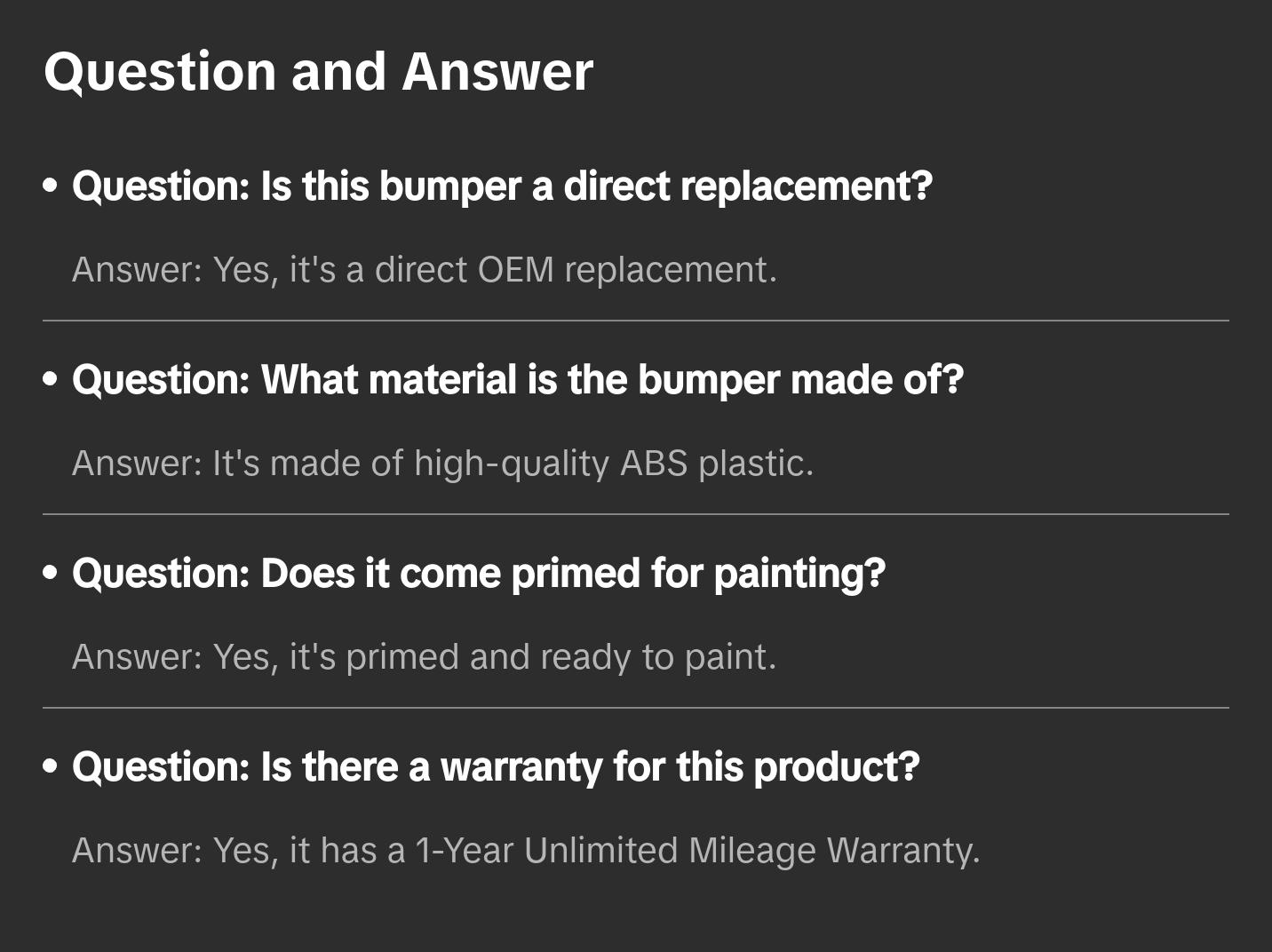Select the primed for painting question

click(478, 574)
